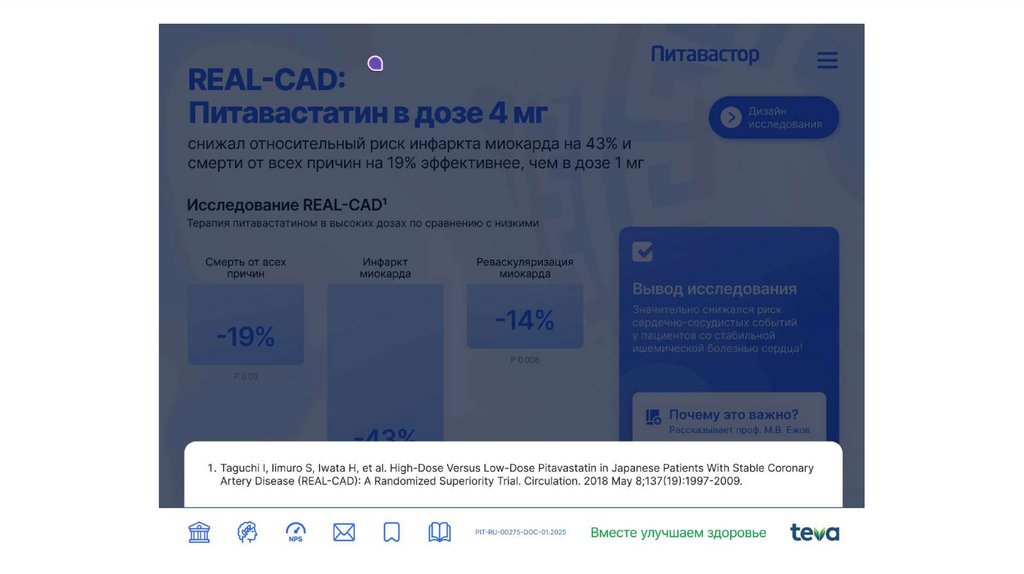The width and height of the screenshot is (1024, 574).
Task: Click the purple speech bubble marker
Action: 375,63
